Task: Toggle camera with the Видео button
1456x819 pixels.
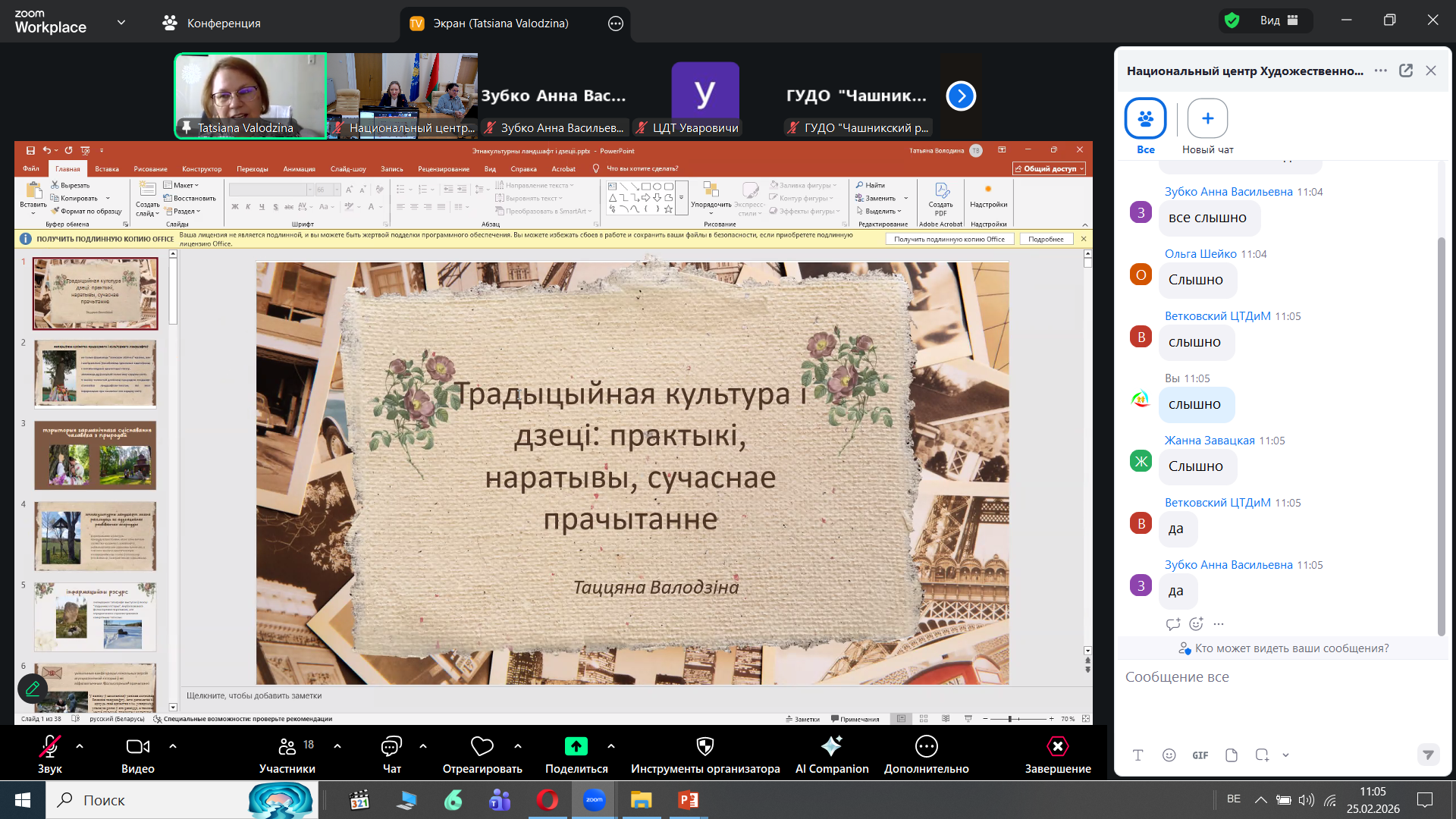Action: 137,747
